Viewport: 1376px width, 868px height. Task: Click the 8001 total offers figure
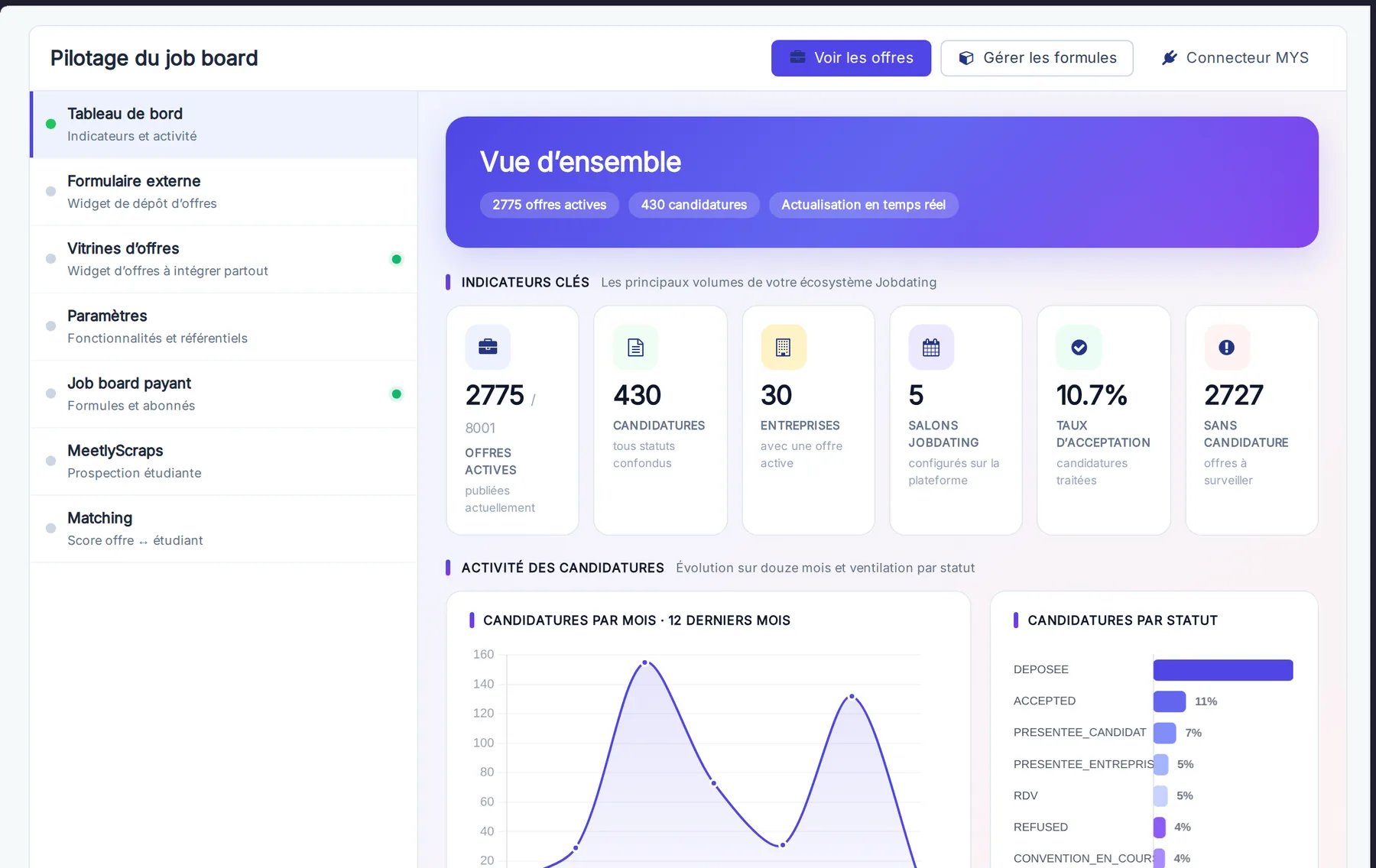click(480, 429)
